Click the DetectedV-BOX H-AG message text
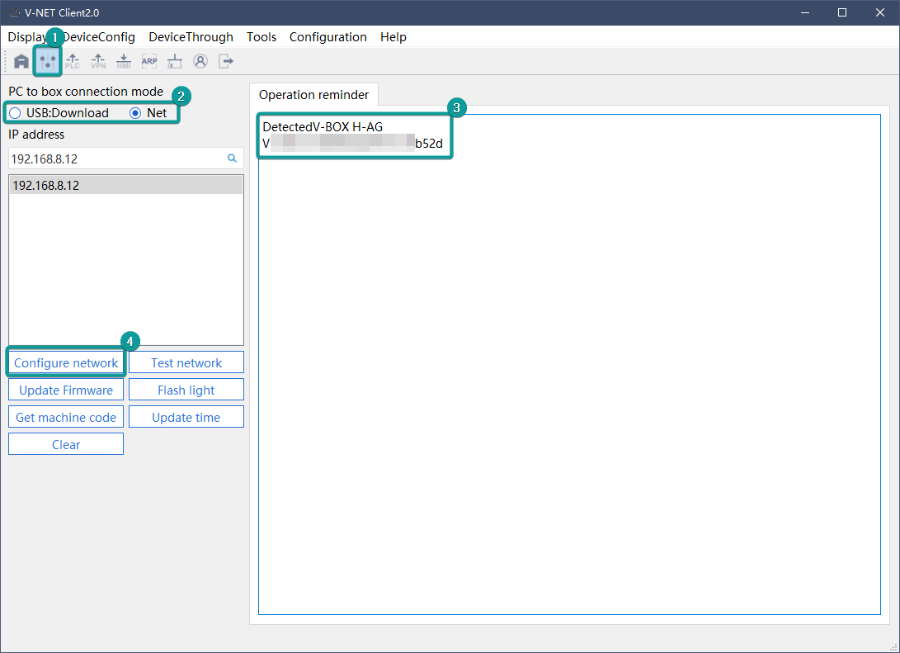Viewport: 900px width, 653px height. [323, 127]
